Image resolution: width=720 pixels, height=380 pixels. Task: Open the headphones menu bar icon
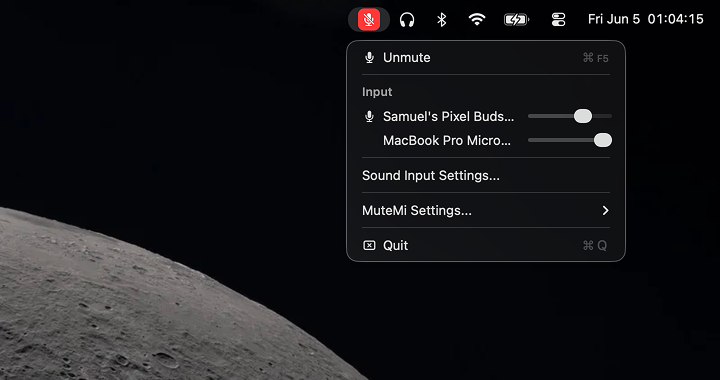point(407,20)
